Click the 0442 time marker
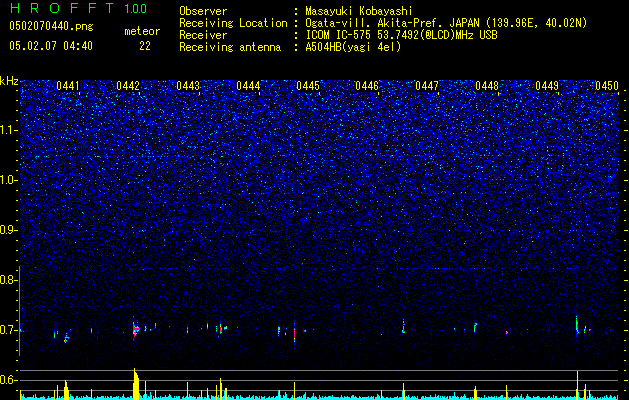This screenshot has width=629, height=400. tap(128, 86)
